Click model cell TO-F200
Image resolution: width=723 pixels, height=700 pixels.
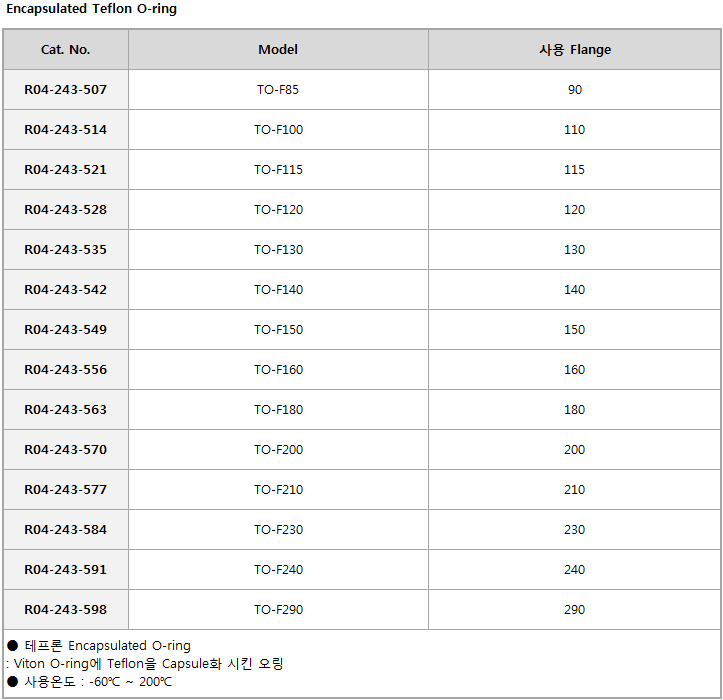point(278,450)
